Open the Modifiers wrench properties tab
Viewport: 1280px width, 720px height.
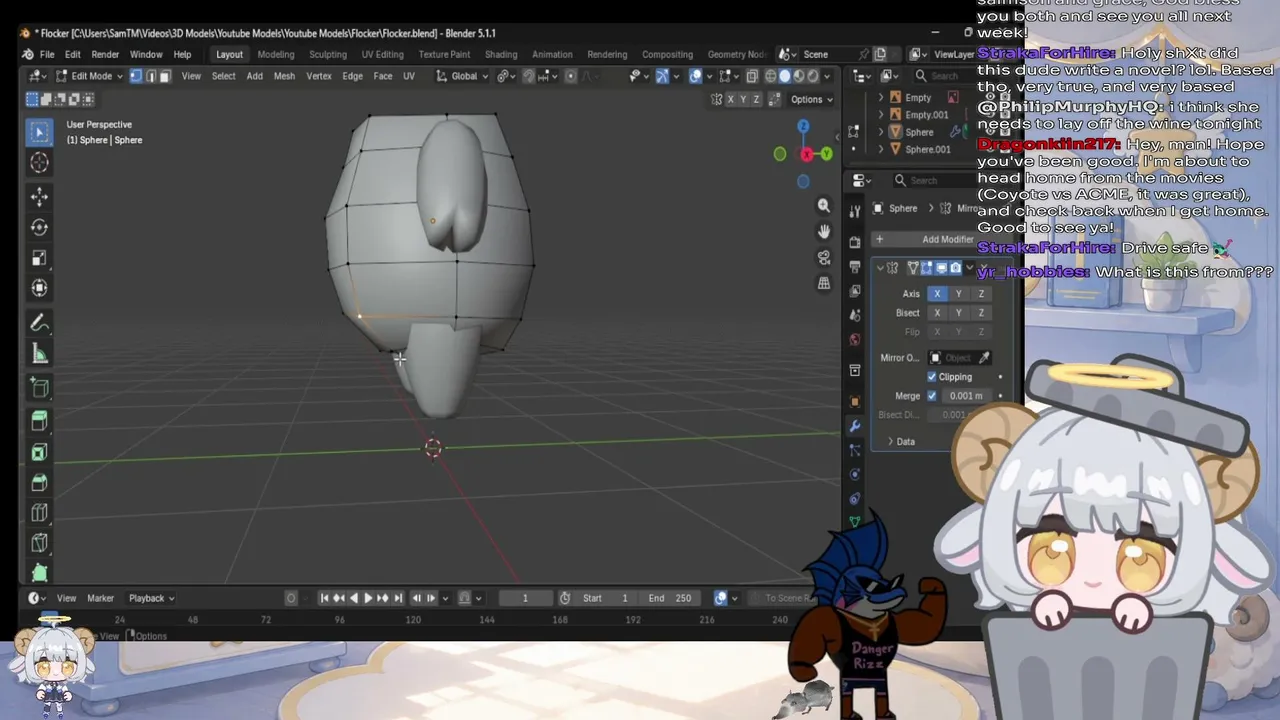(x=854, y=426)
